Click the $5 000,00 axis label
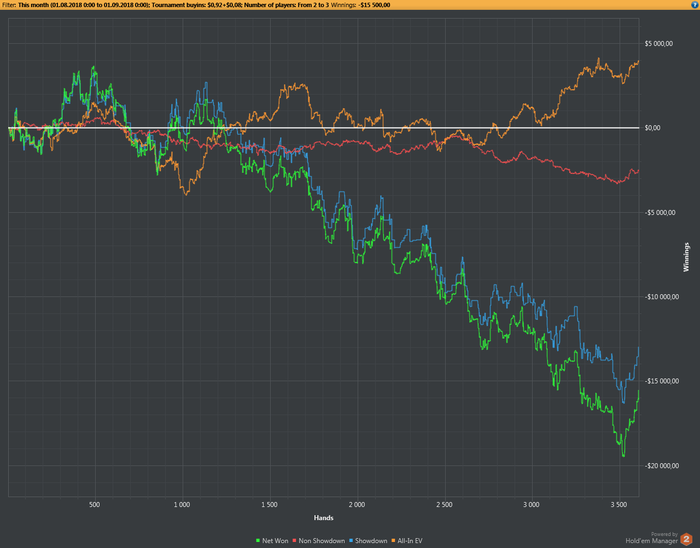 658,44
